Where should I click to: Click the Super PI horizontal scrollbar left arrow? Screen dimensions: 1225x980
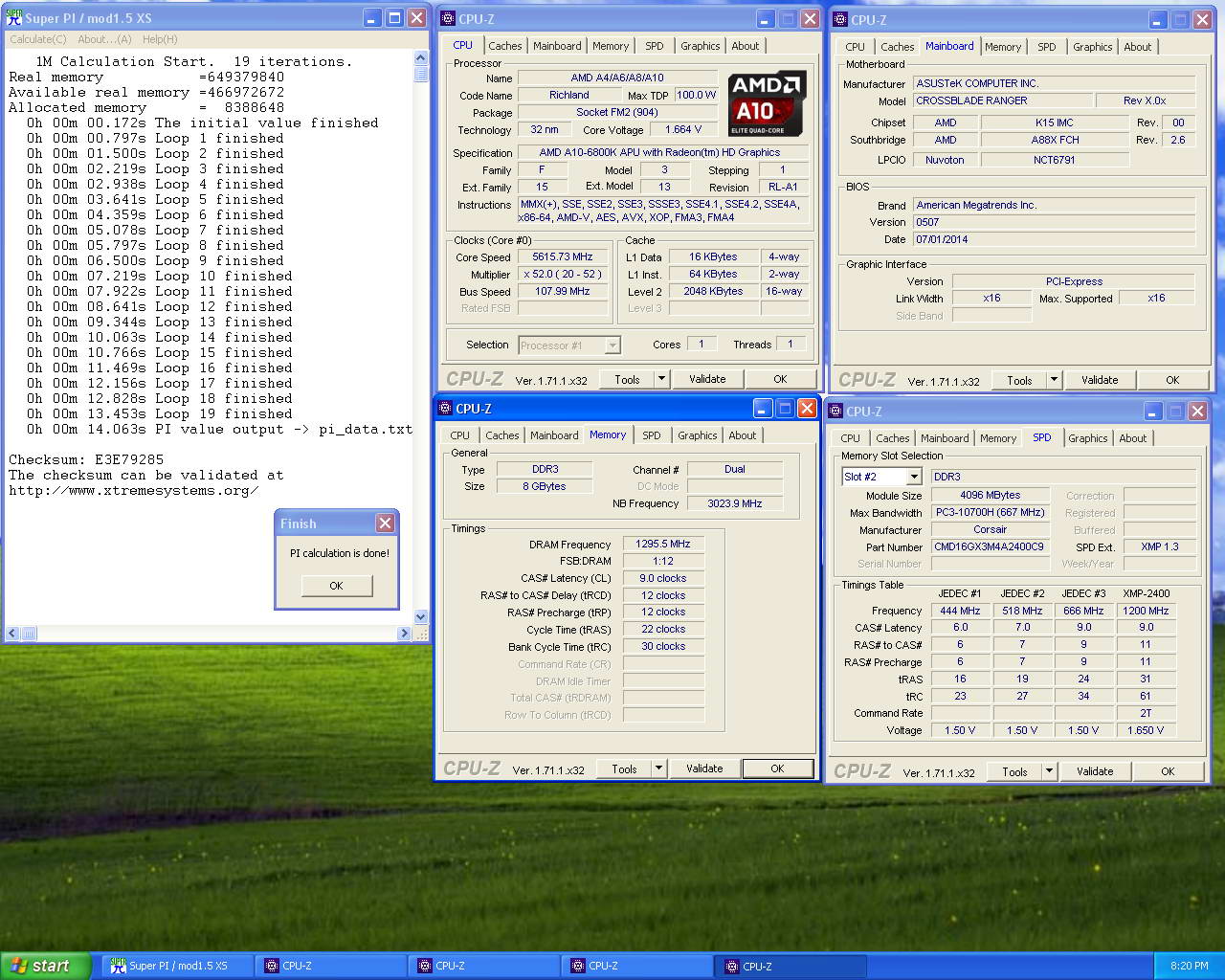coord(12,633)
